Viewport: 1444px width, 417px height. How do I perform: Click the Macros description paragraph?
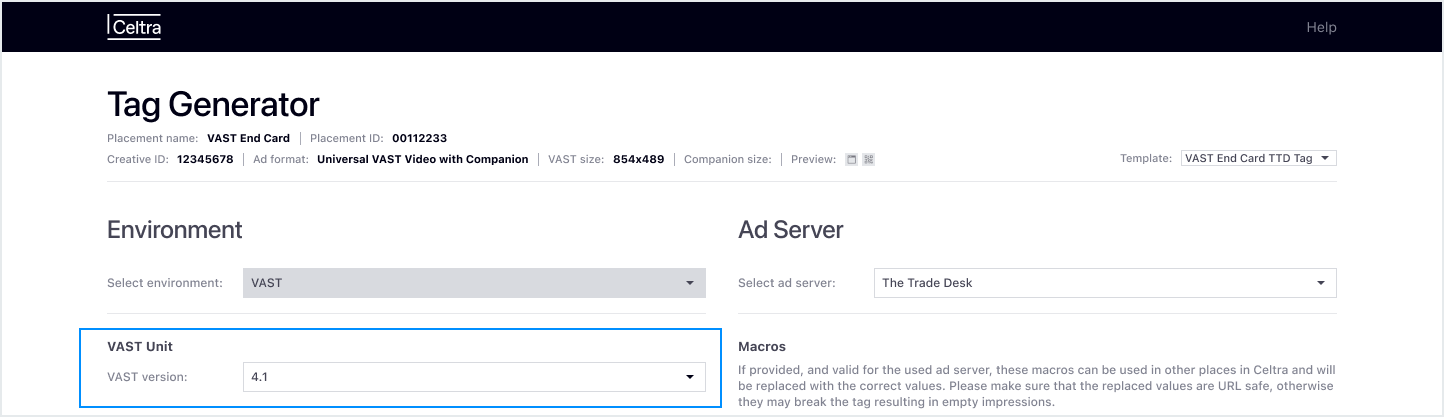[x=1036, y=386]
